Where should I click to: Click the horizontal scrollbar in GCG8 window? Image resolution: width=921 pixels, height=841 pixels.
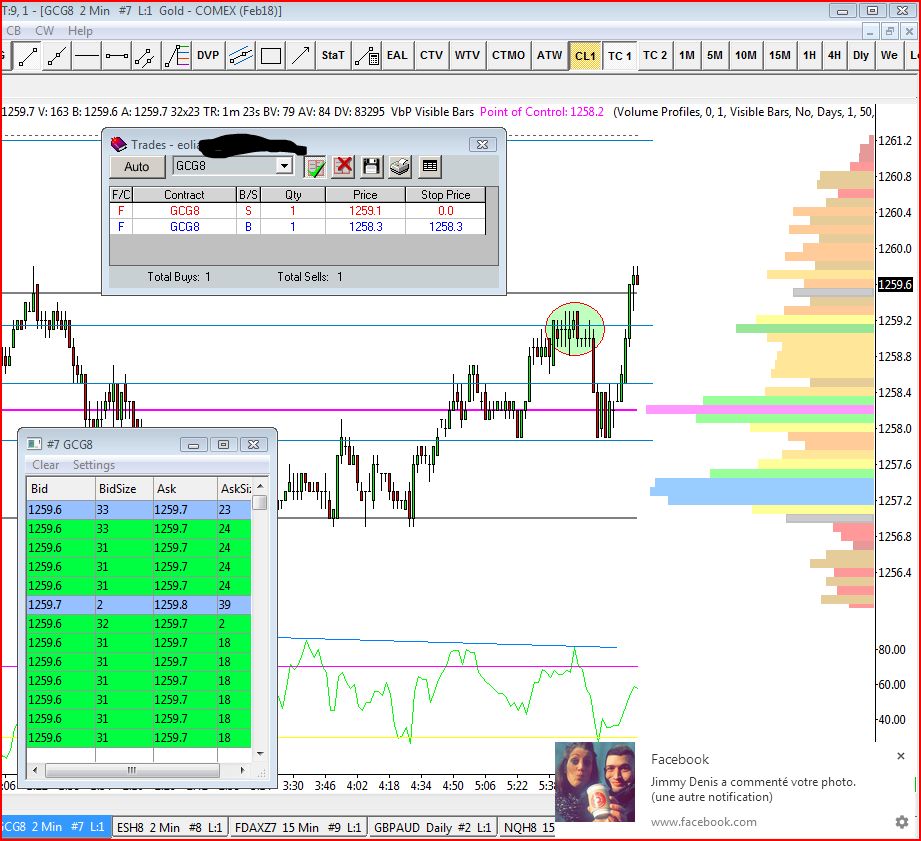tap(132, 770)
